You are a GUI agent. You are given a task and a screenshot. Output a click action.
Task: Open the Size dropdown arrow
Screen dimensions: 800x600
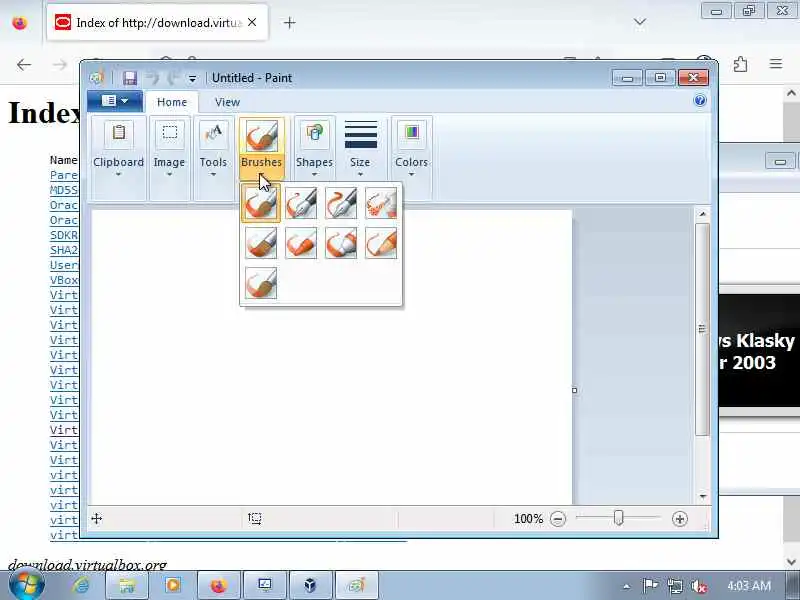click(x=360, y=174)
